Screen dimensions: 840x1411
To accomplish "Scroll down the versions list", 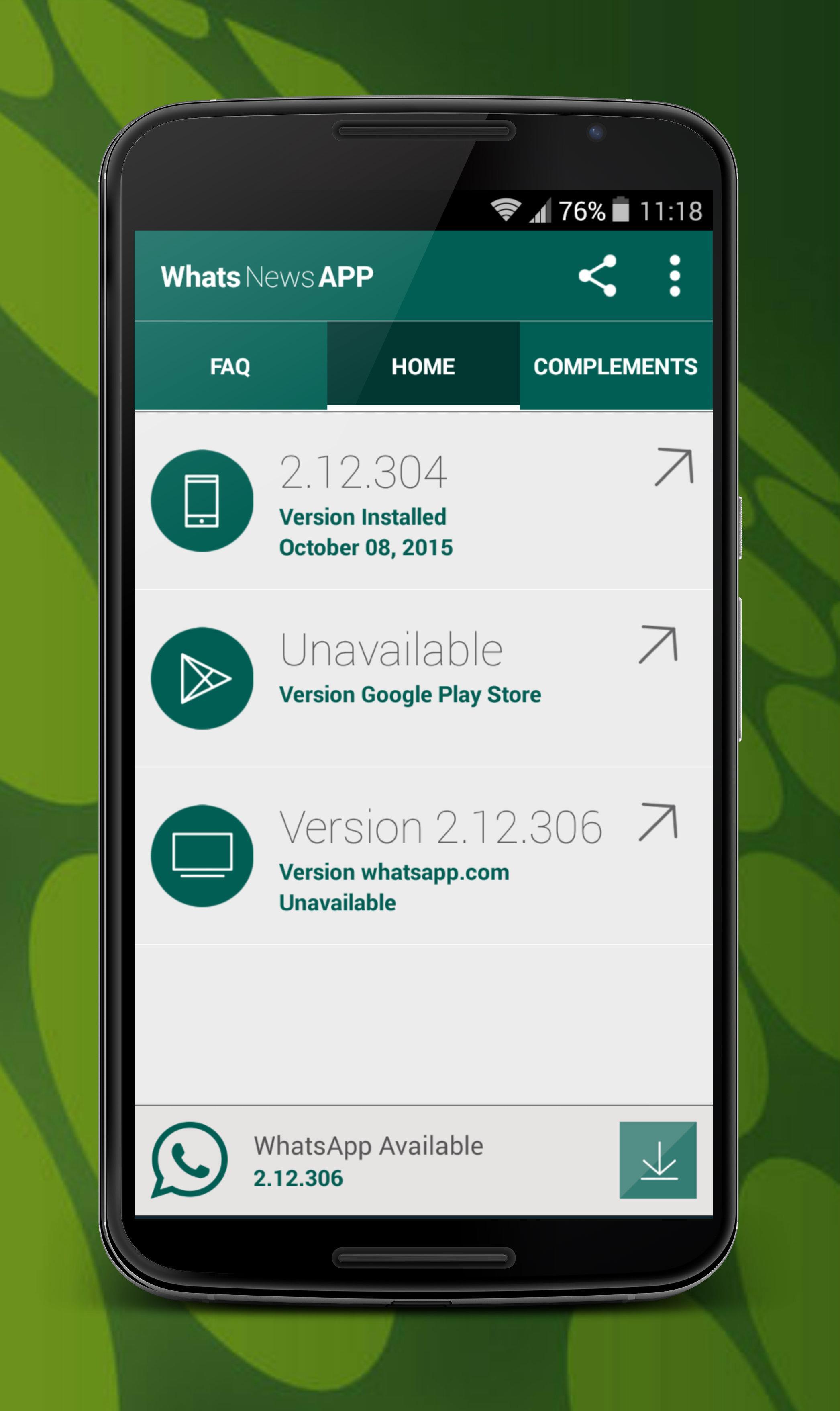I will [x=419, y=700].
